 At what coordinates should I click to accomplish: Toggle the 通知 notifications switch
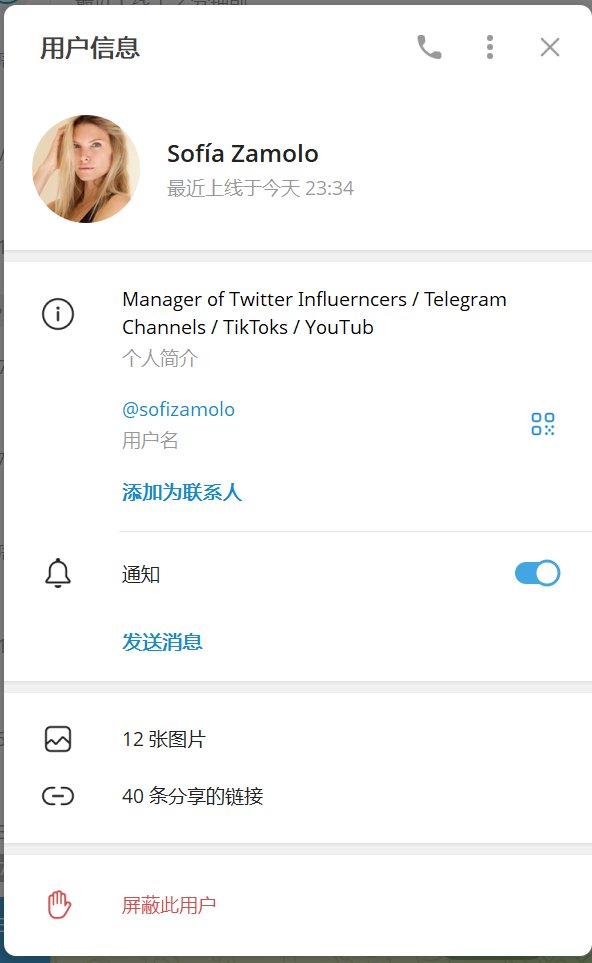(537, 573)
